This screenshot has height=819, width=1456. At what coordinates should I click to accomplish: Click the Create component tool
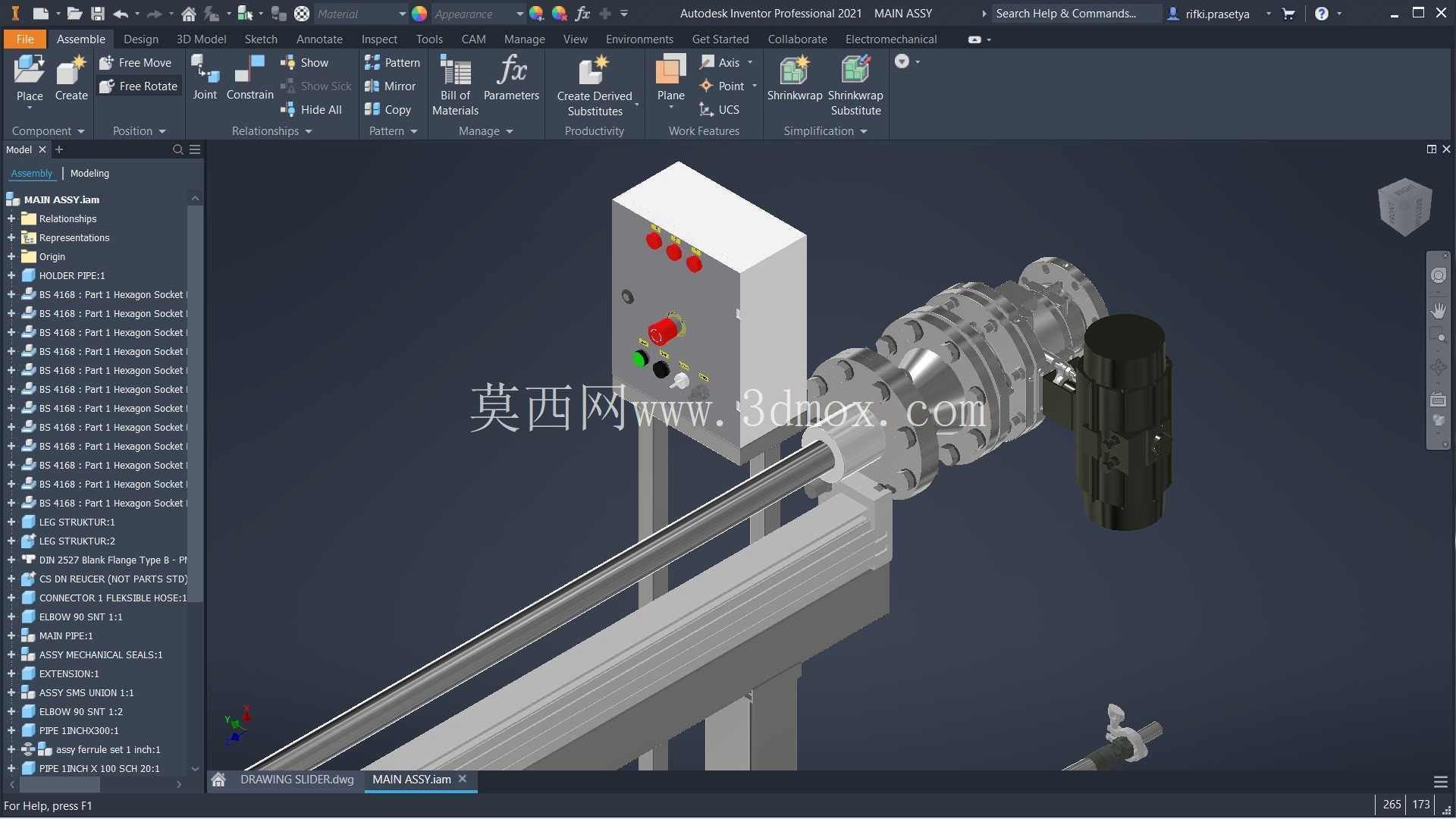coord(71,79)
